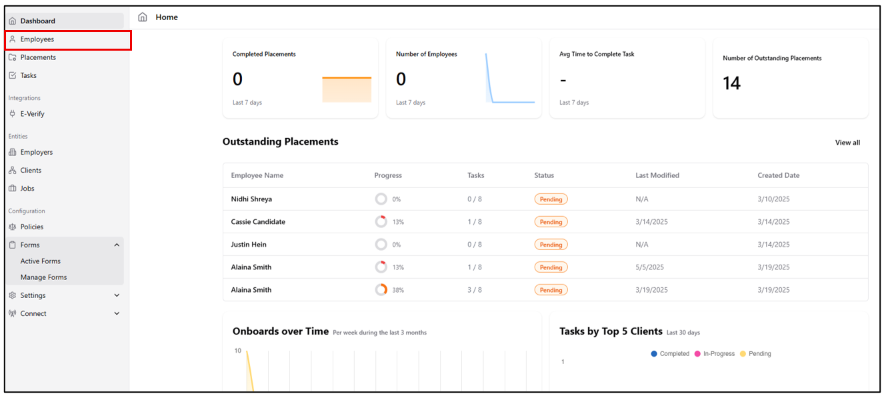
Task: Expand the Settings menu chevron
Action: (x=117, y=295)
